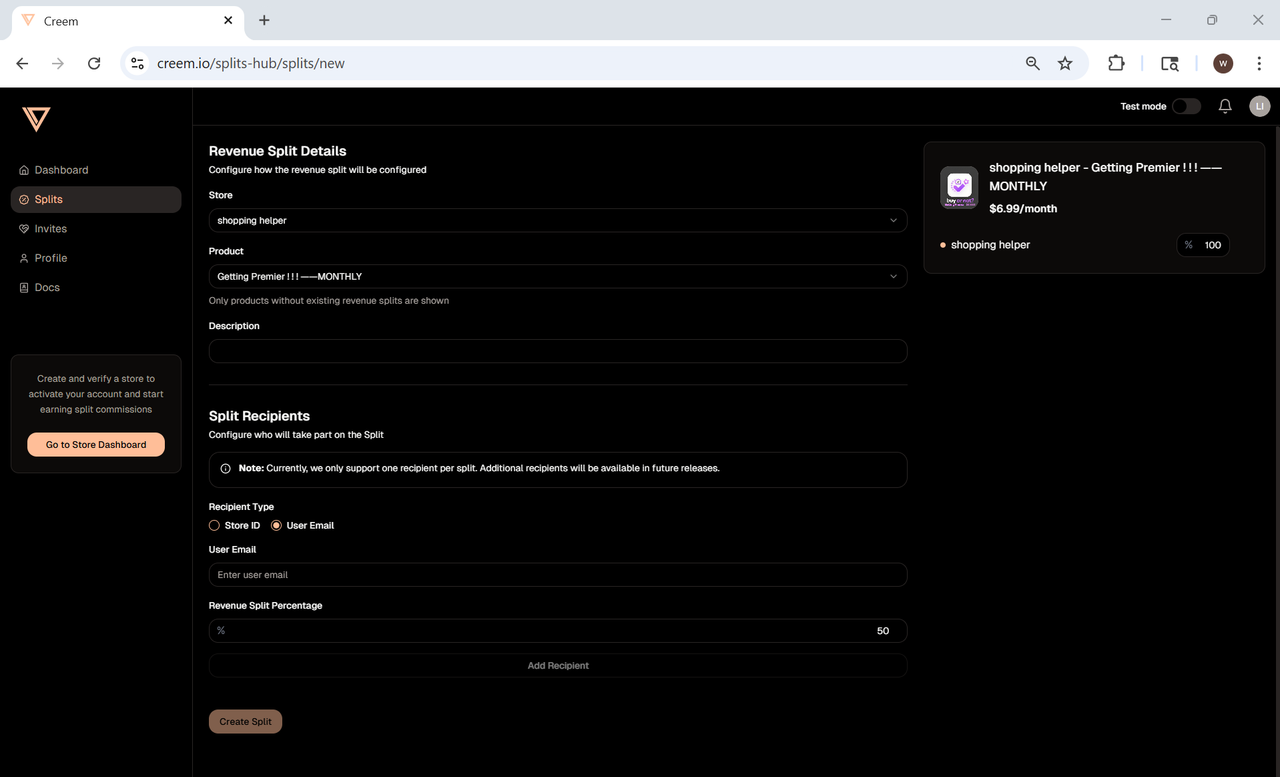This screenshot has width=1280, height=777.
Task: Click the address bar URL creem.io/splits-hub/splits/new
Action: click(251, 63)
